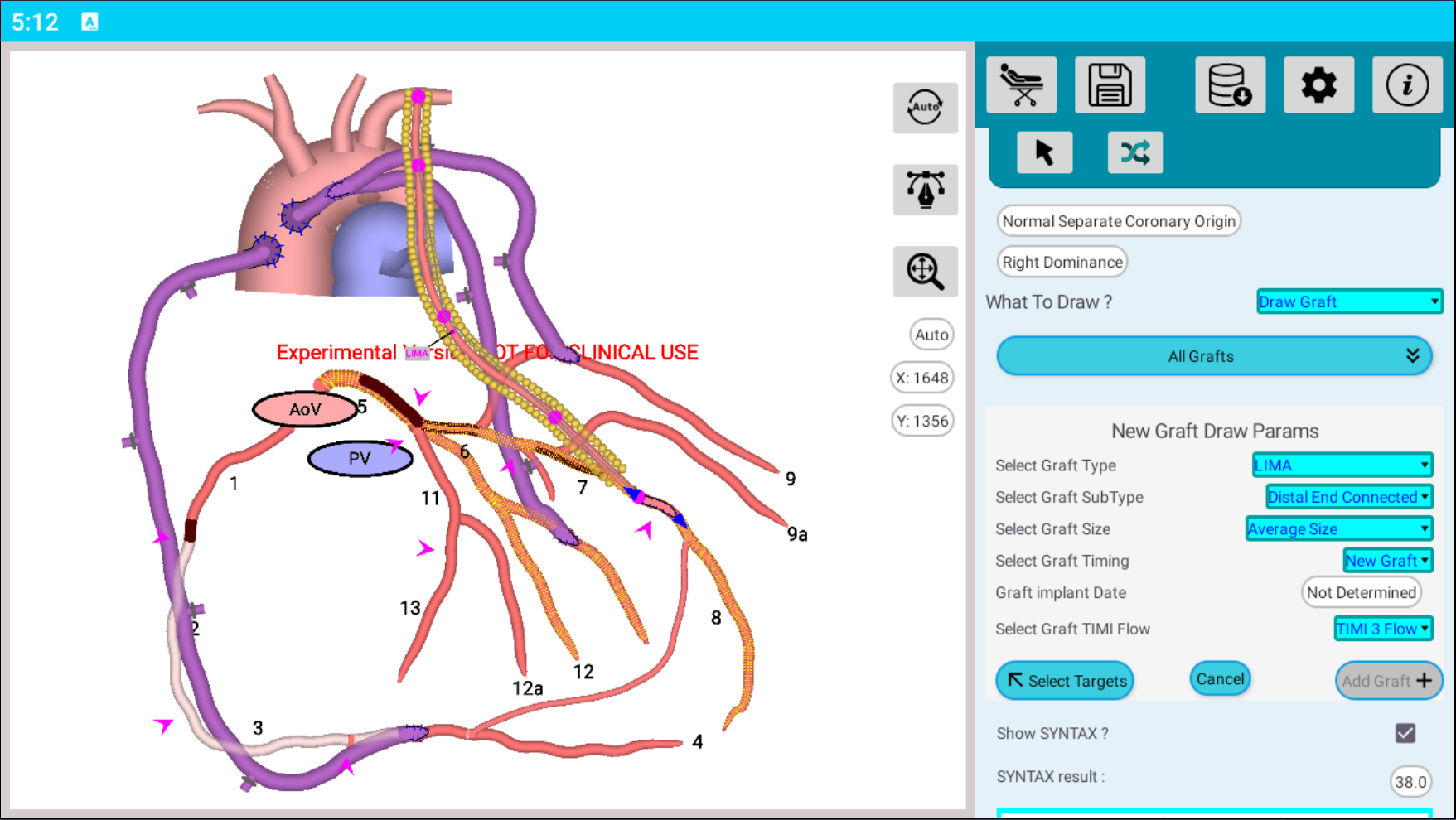Open the database download icon
1456x820 pixels.
coord(1230,84)
